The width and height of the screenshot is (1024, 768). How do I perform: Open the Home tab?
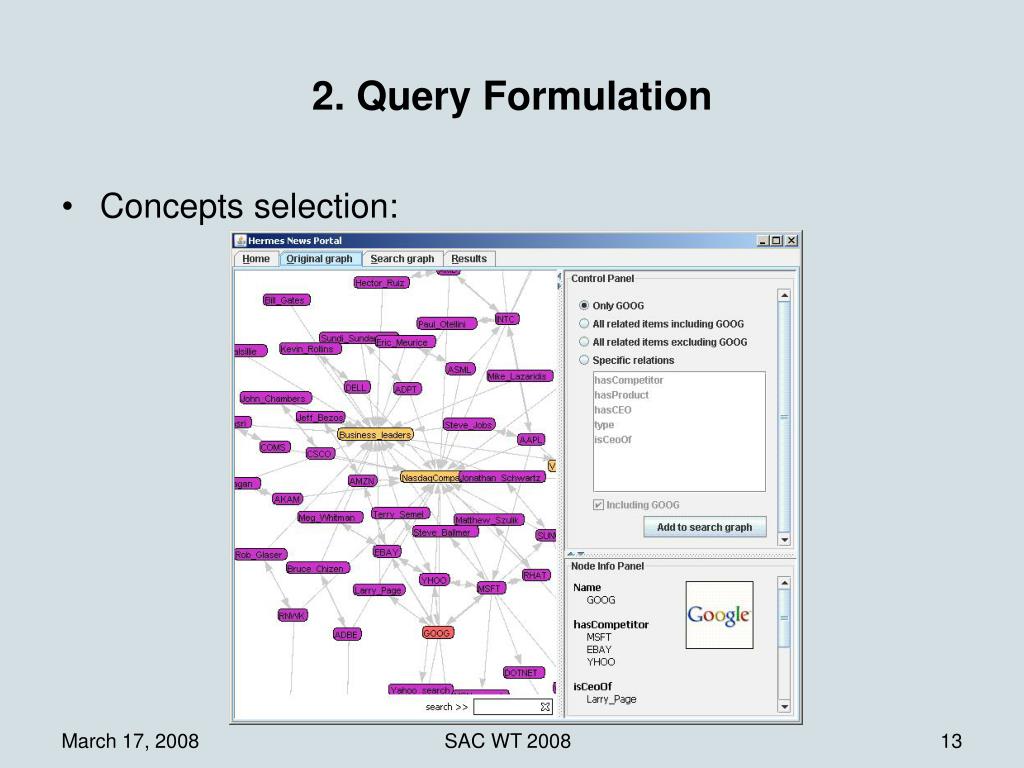click(x=255, y=259)
